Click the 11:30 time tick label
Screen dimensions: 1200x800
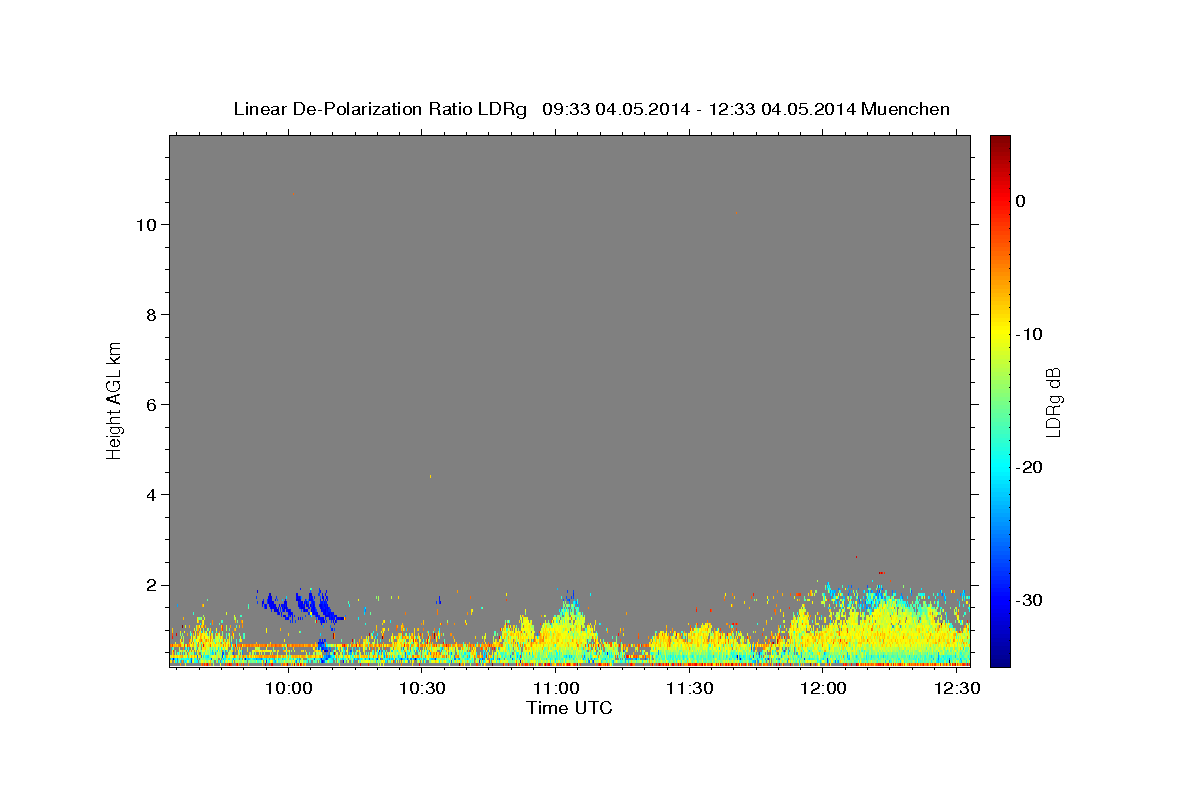[689, 689]
